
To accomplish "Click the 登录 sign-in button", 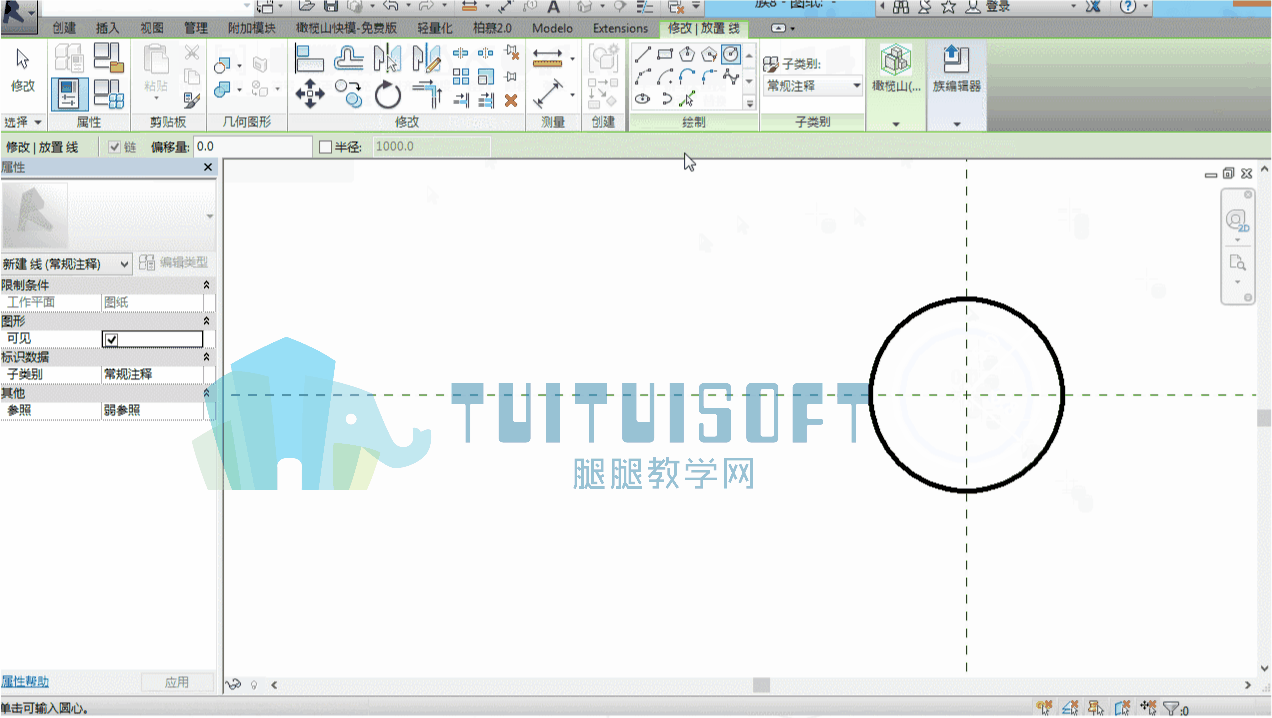I will pos(999,6).
